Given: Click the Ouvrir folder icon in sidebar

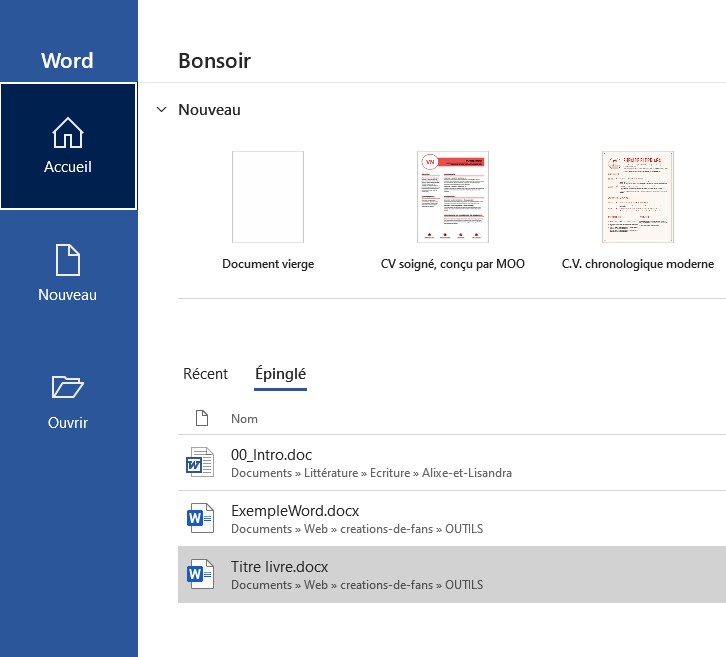Looking at the screenshot, I should (68, 387).
